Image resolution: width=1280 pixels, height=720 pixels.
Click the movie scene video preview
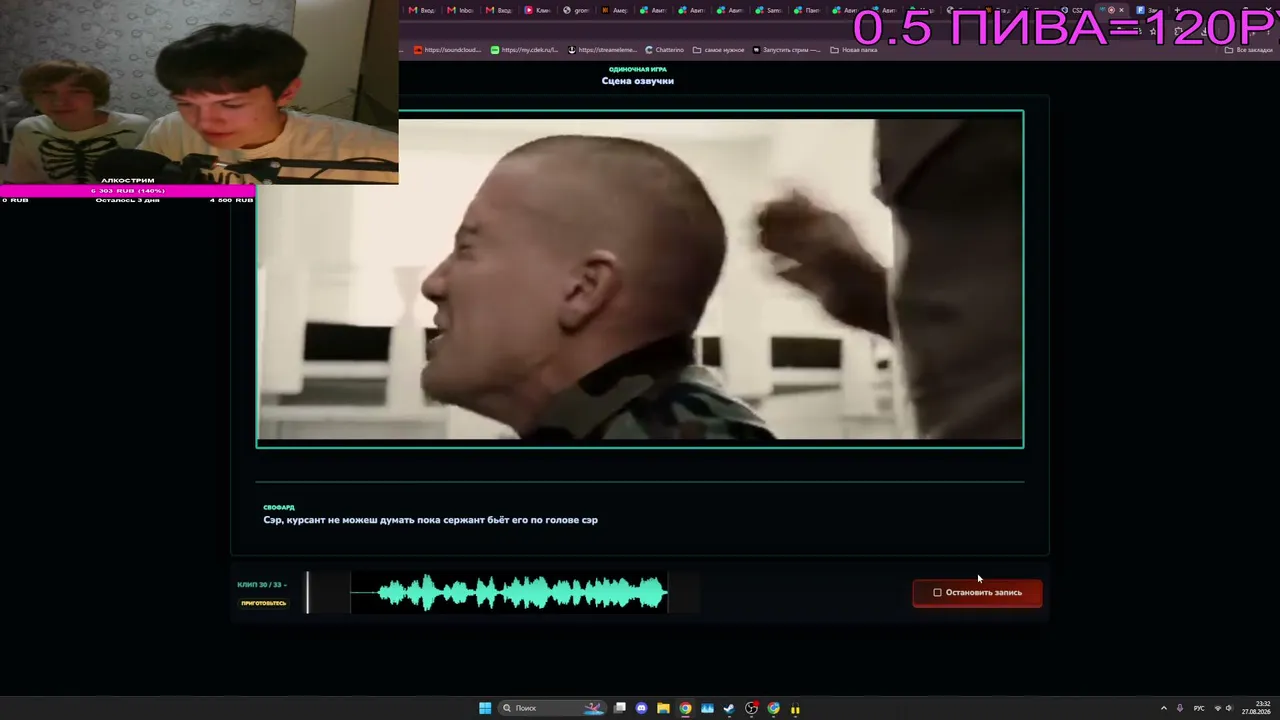(640, 279)
